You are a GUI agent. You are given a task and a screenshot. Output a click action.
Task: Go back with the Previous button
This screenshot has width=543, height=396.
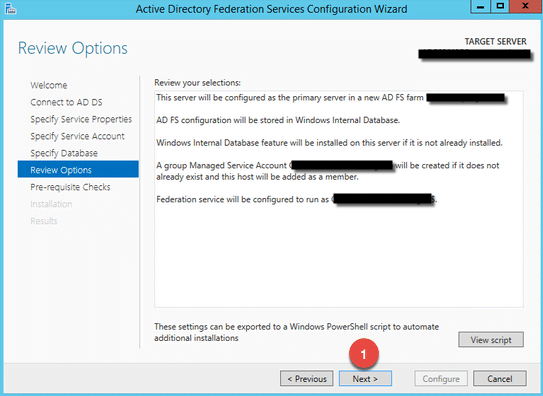click(x=307, y=379)
